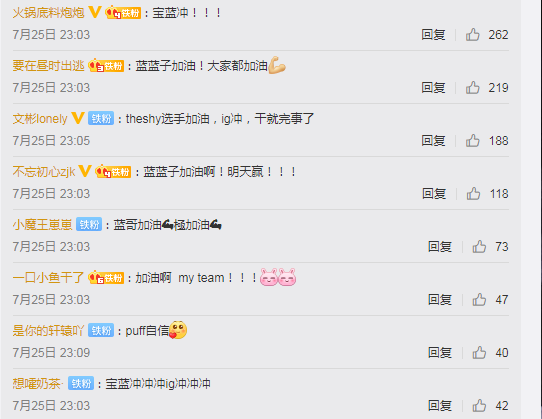Click 回复 on 想喔奶茶's comment

point(440,406)
